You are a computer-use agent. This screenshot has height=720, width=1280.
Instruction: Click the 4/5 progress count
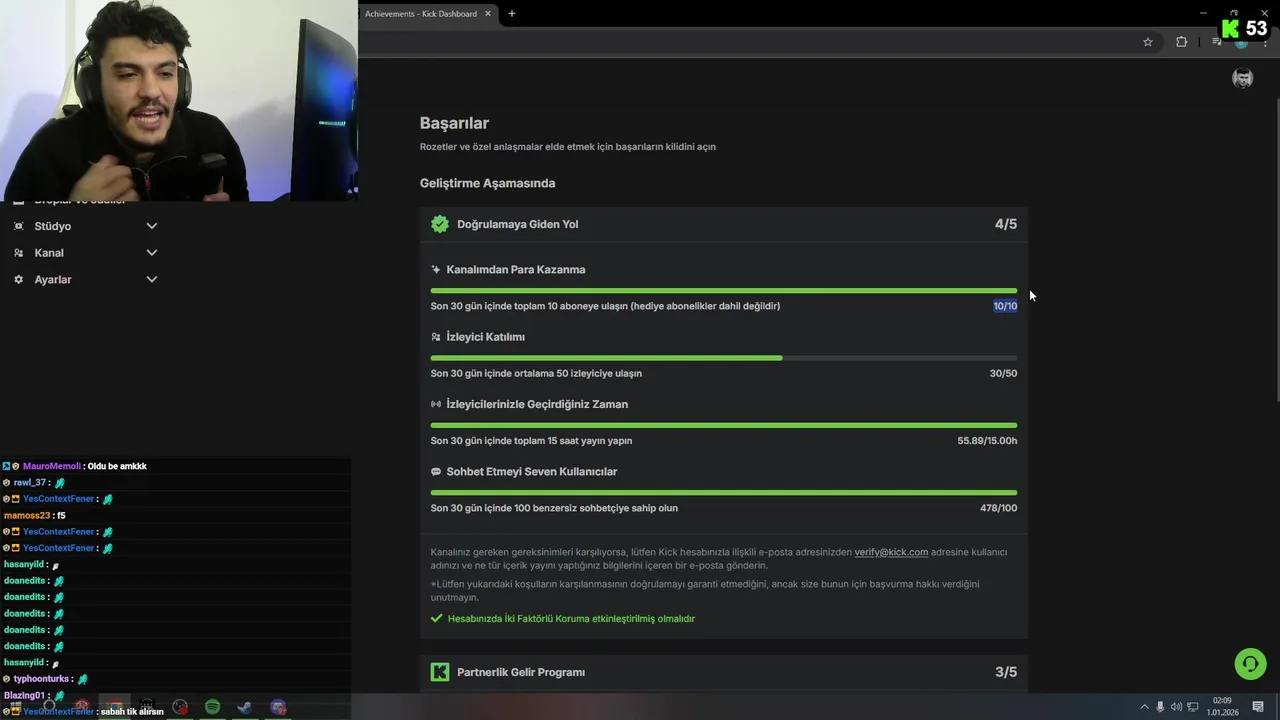coord(1006,224)
